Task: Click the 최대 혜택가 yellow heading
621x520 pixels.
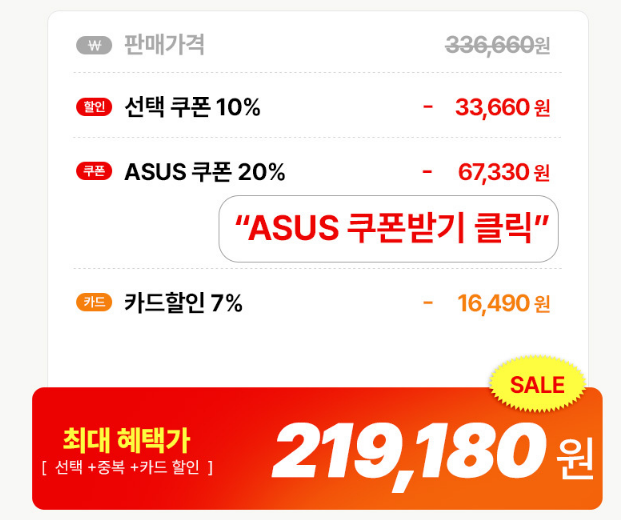Action: click(126, 439)
